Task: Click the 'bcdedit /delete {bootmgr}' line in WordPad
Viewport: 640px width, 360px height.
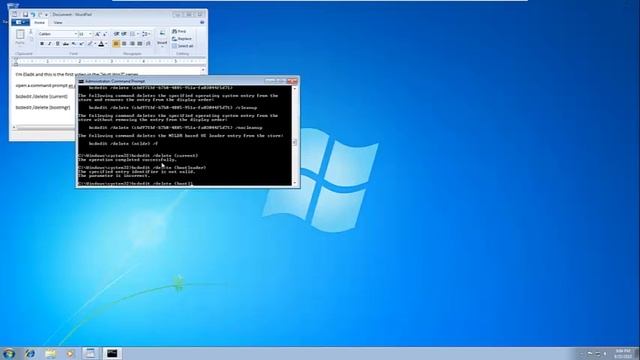Action: click(43, 108)
